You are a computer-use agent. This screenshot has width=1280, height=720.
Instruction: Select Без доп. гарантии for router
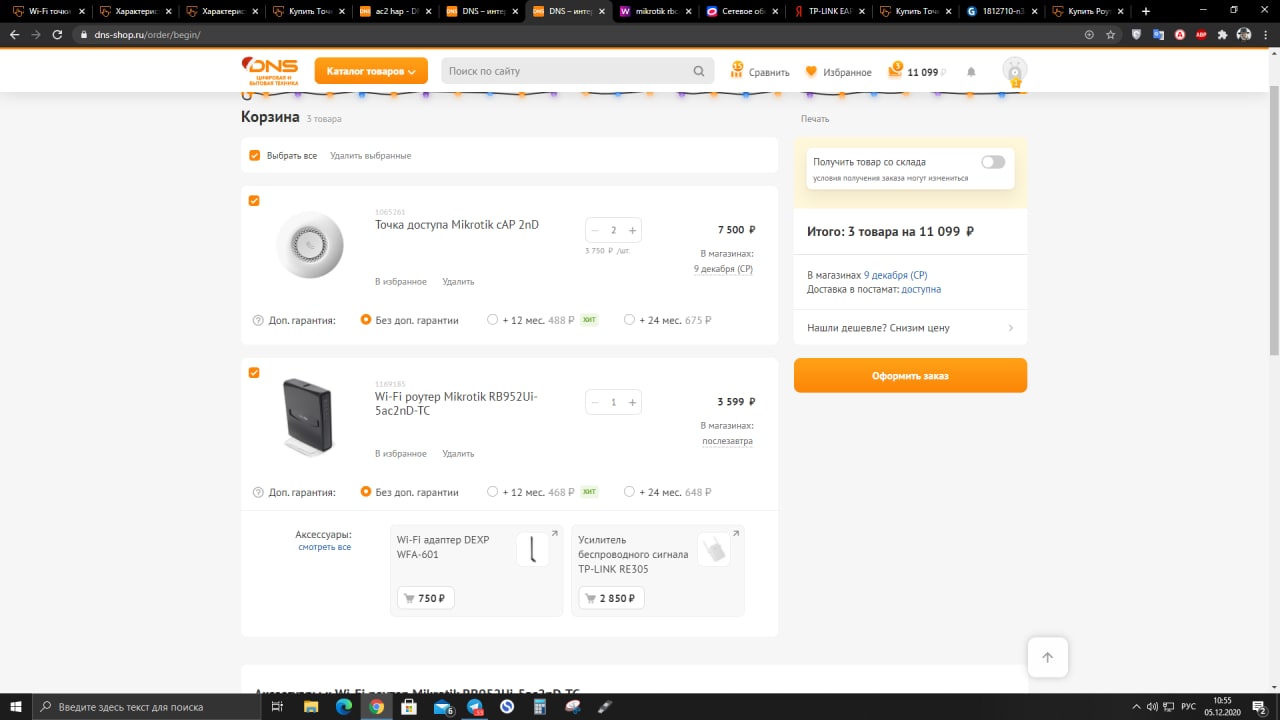click(366, 491)
